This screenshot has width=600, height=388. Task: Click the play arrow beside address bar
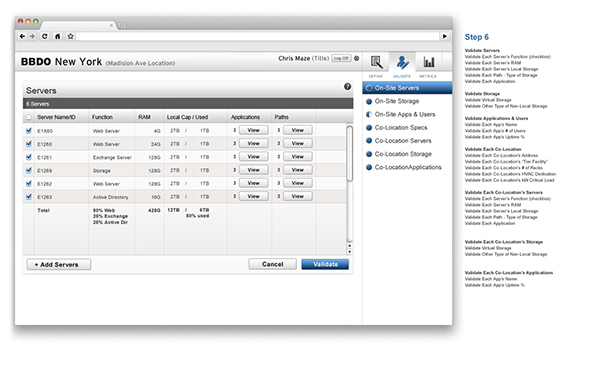[445, 36]
